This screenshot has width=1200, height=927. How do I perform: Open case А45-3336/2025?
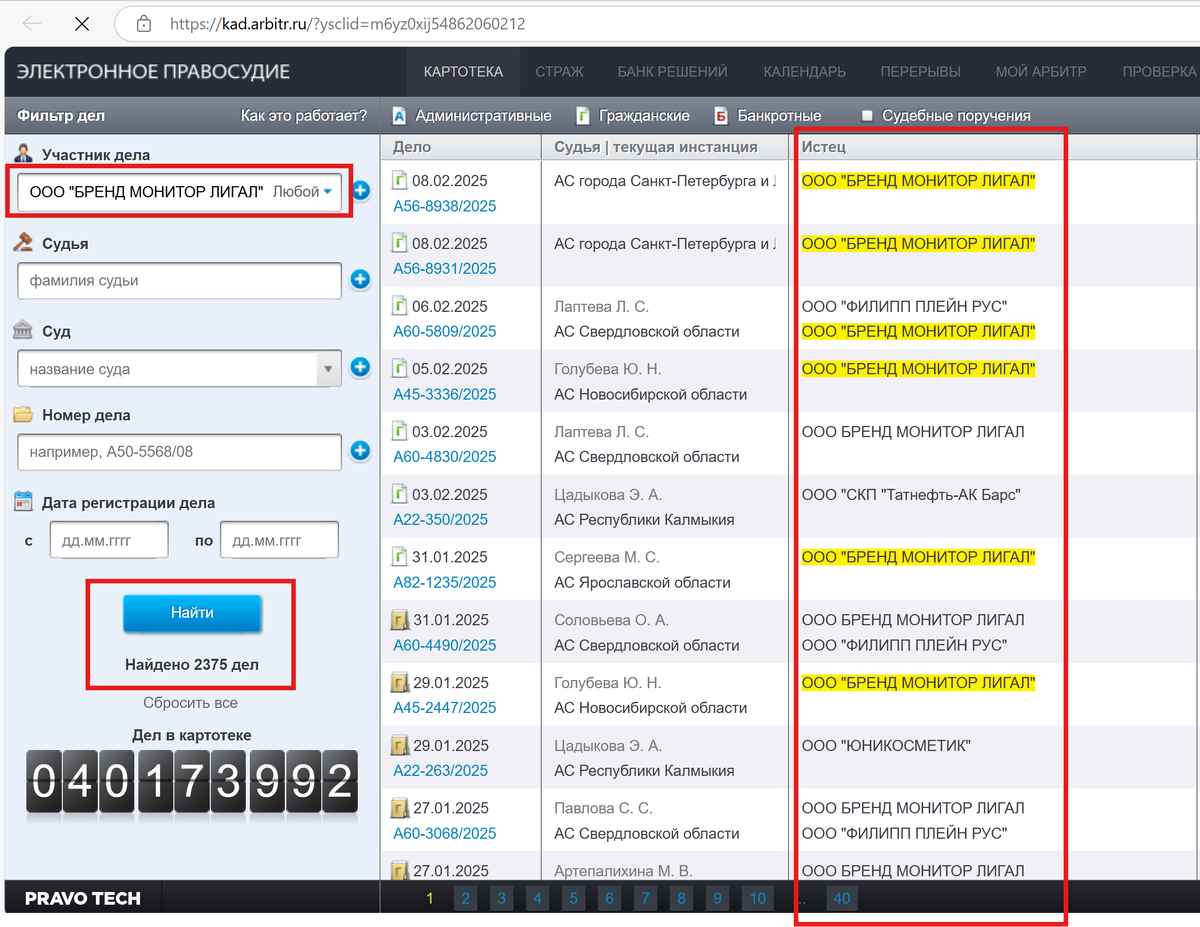pos(444,394)
